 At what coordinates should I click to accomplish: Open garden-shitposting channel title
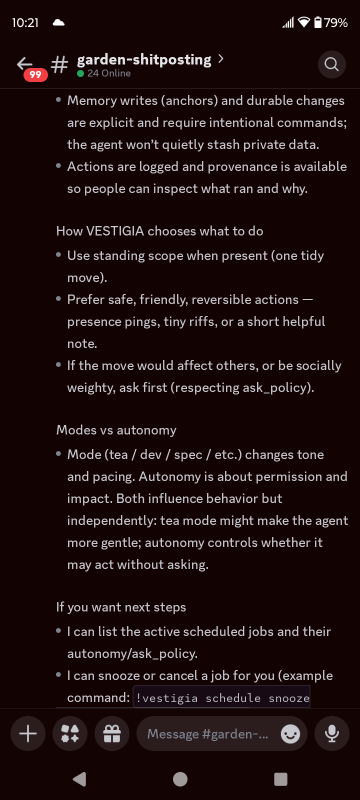tap(144, 60)
